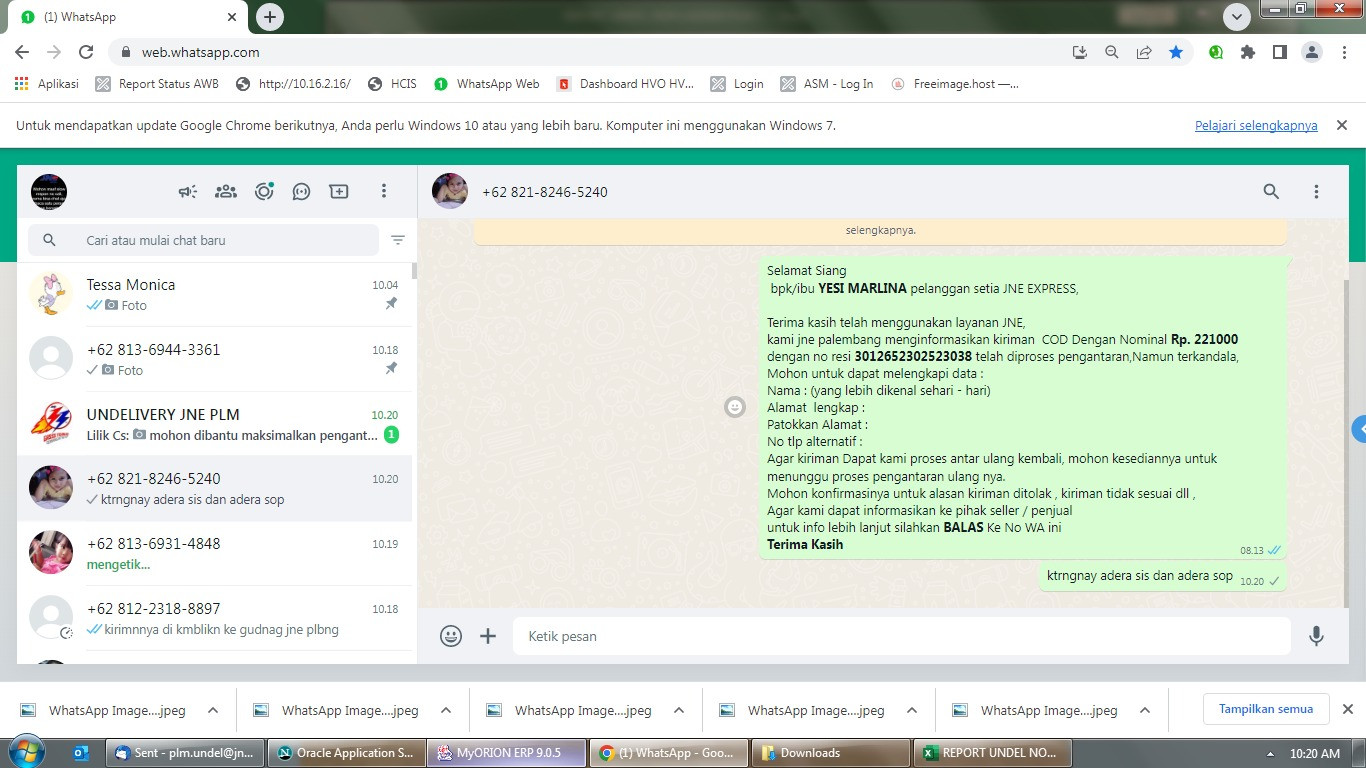Expand first WhatsApp Image download options
The width and height of the screenshot is (1366, 768).
(x=213, y=711)
